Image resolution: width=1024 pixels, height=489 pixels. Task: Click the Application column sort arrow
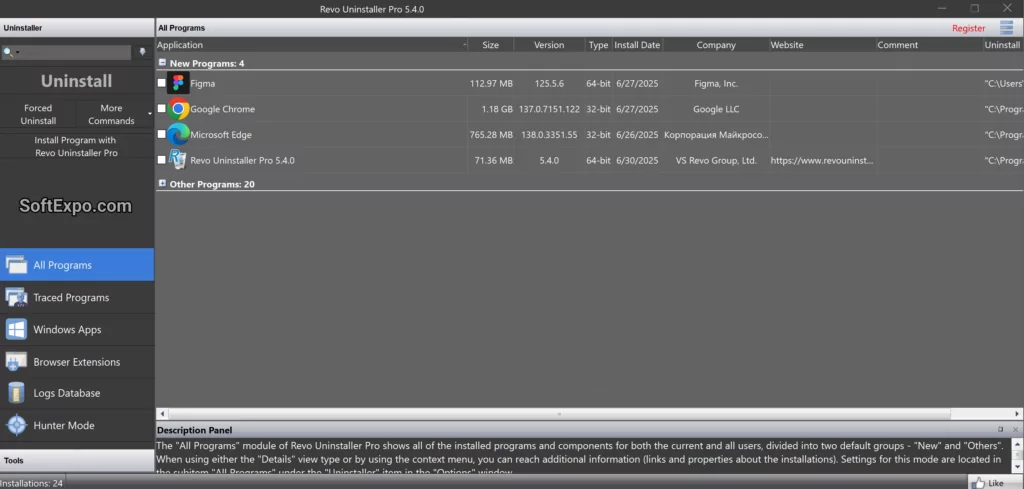465,45
